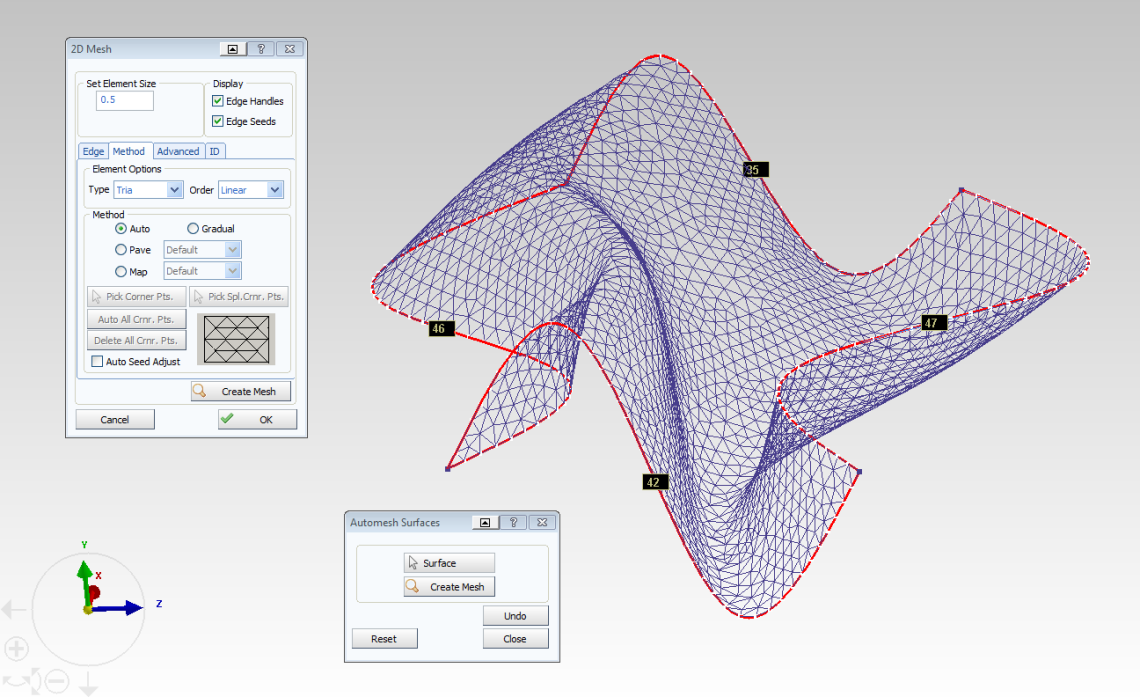The height and width of the screenshot is (697, 1140).
Task: Close the Automesh Surfaces dialog with X
Action: pyautogui.click(x=542, y=522)
